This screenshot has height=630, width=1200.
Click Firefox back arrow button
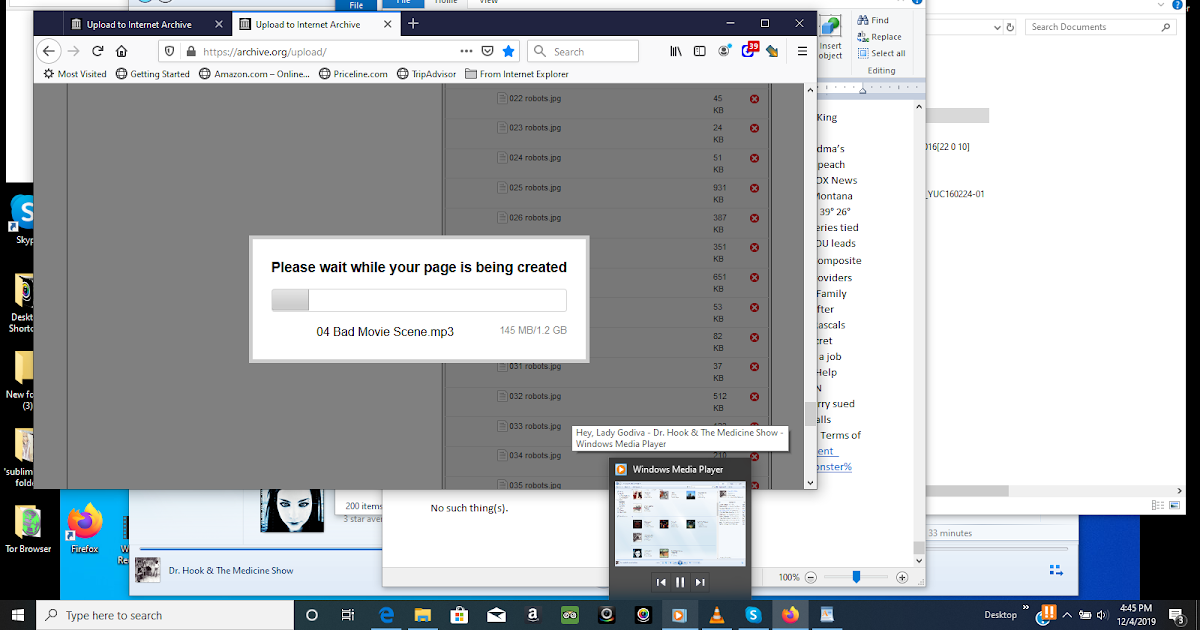[48, 51]
